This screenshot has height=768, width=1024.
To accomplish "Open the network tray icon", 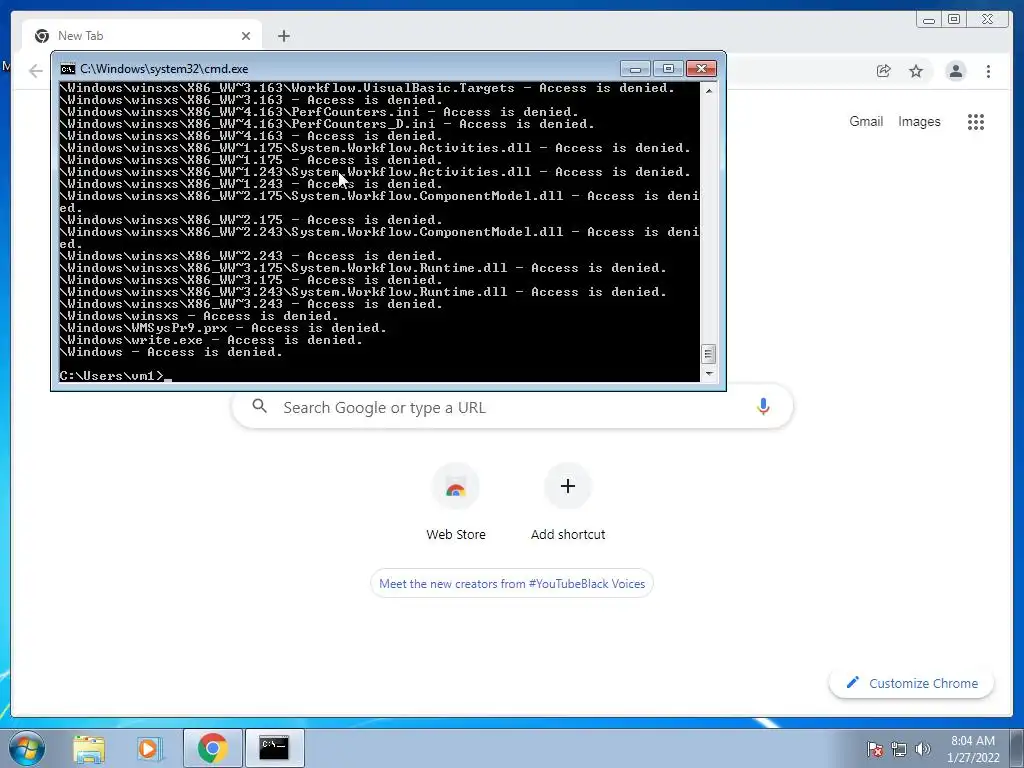I will pos(899,749).
